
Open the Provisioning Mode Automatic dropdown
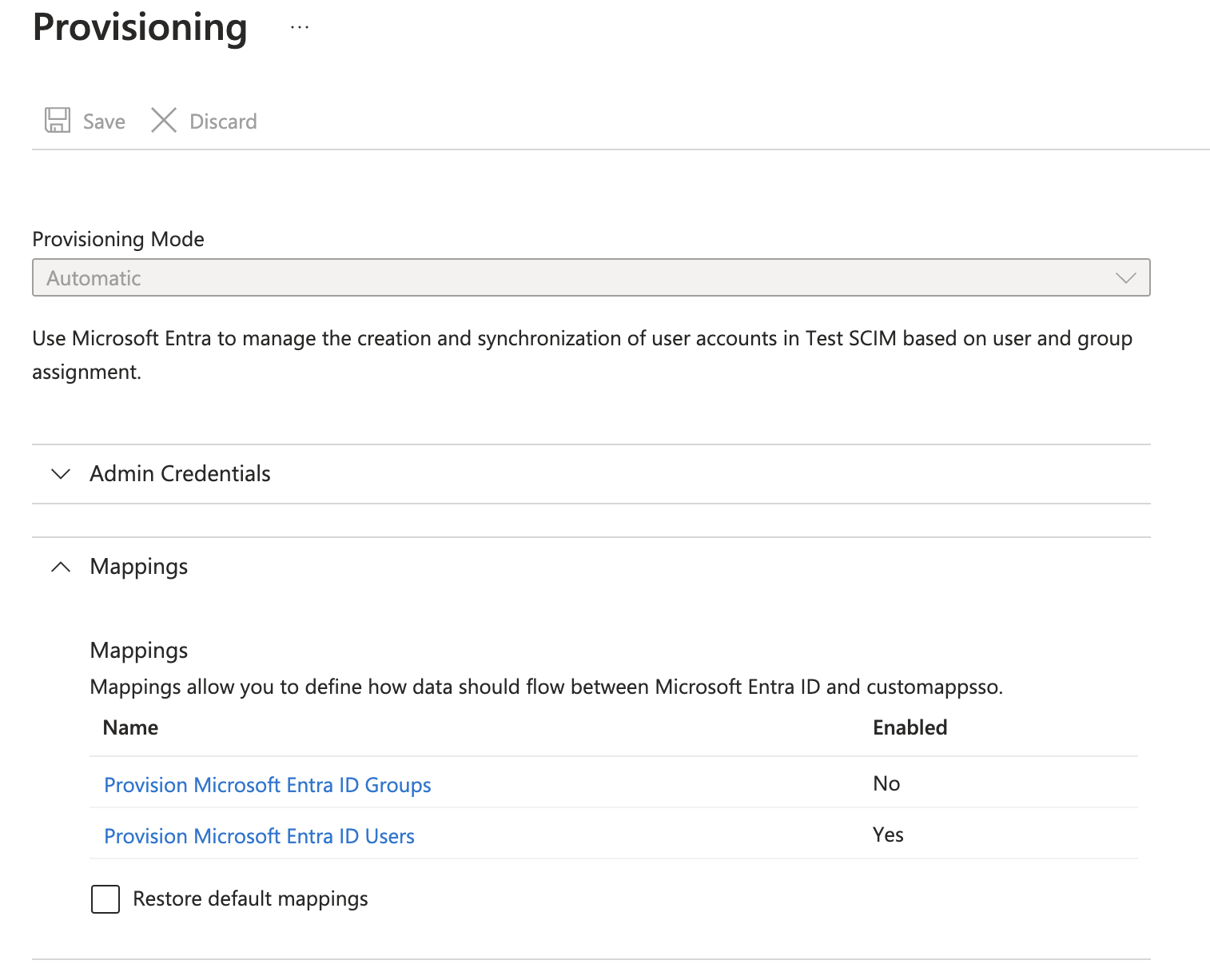point(591,277)
